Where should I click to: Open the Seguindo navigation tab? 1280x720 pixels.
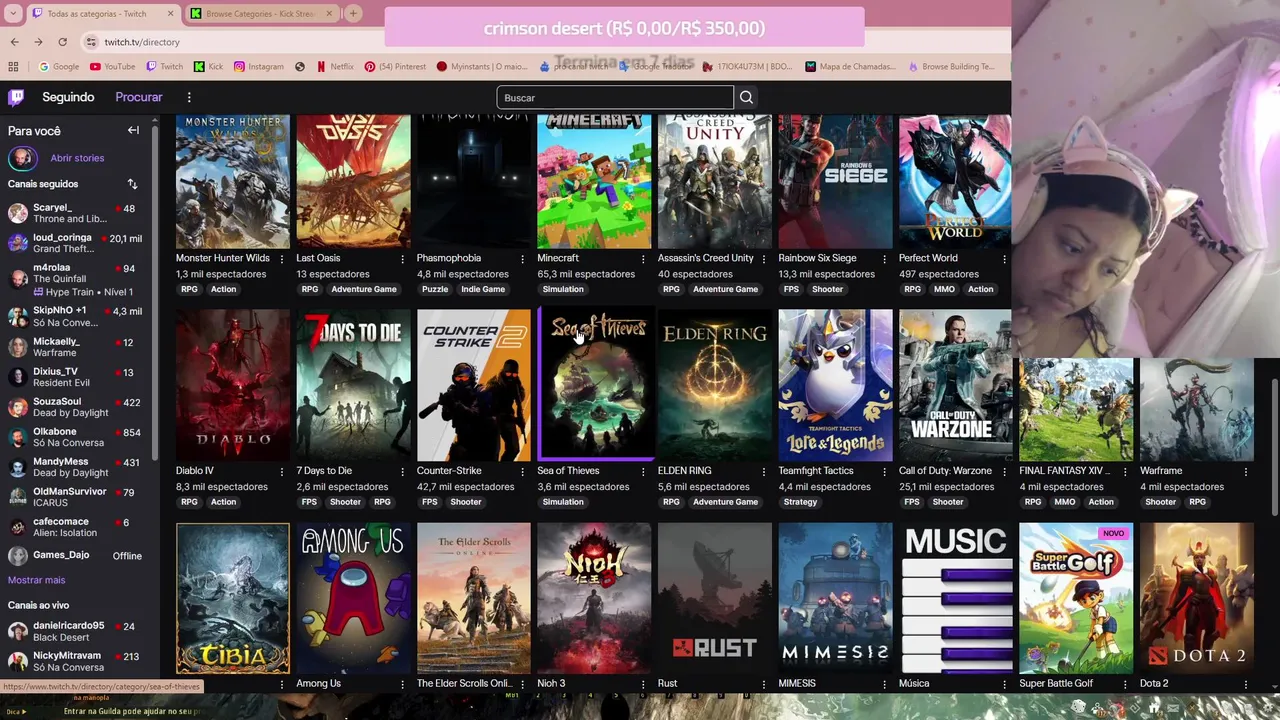(68, 97)
